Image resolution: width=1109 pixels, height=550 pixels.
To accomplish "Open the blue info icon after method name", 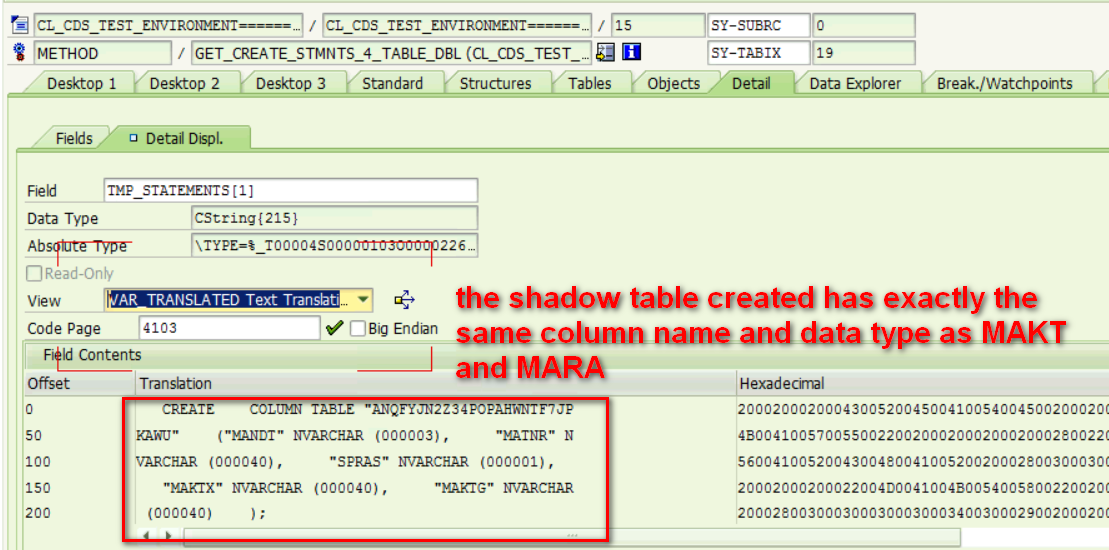I will 631,52.
